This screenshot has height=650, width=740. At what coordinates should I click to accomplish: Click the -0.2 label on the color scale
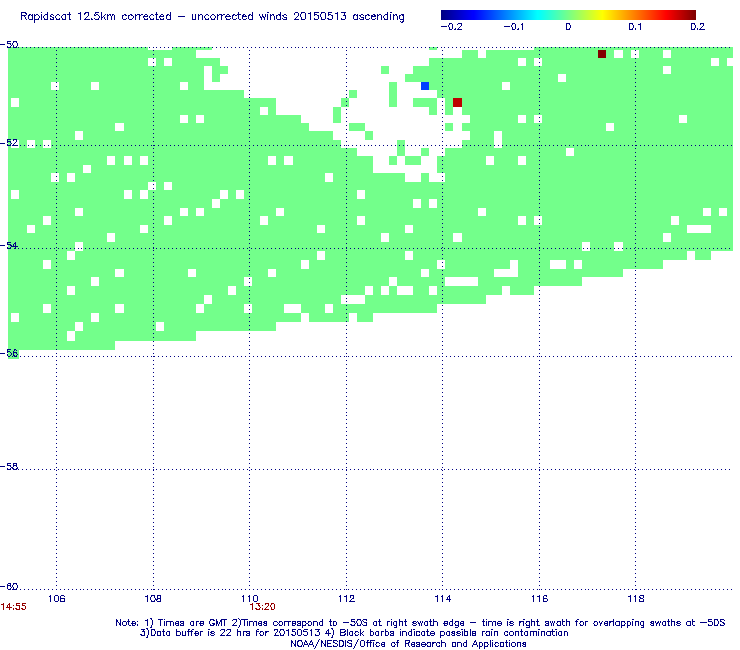[452, 27]
